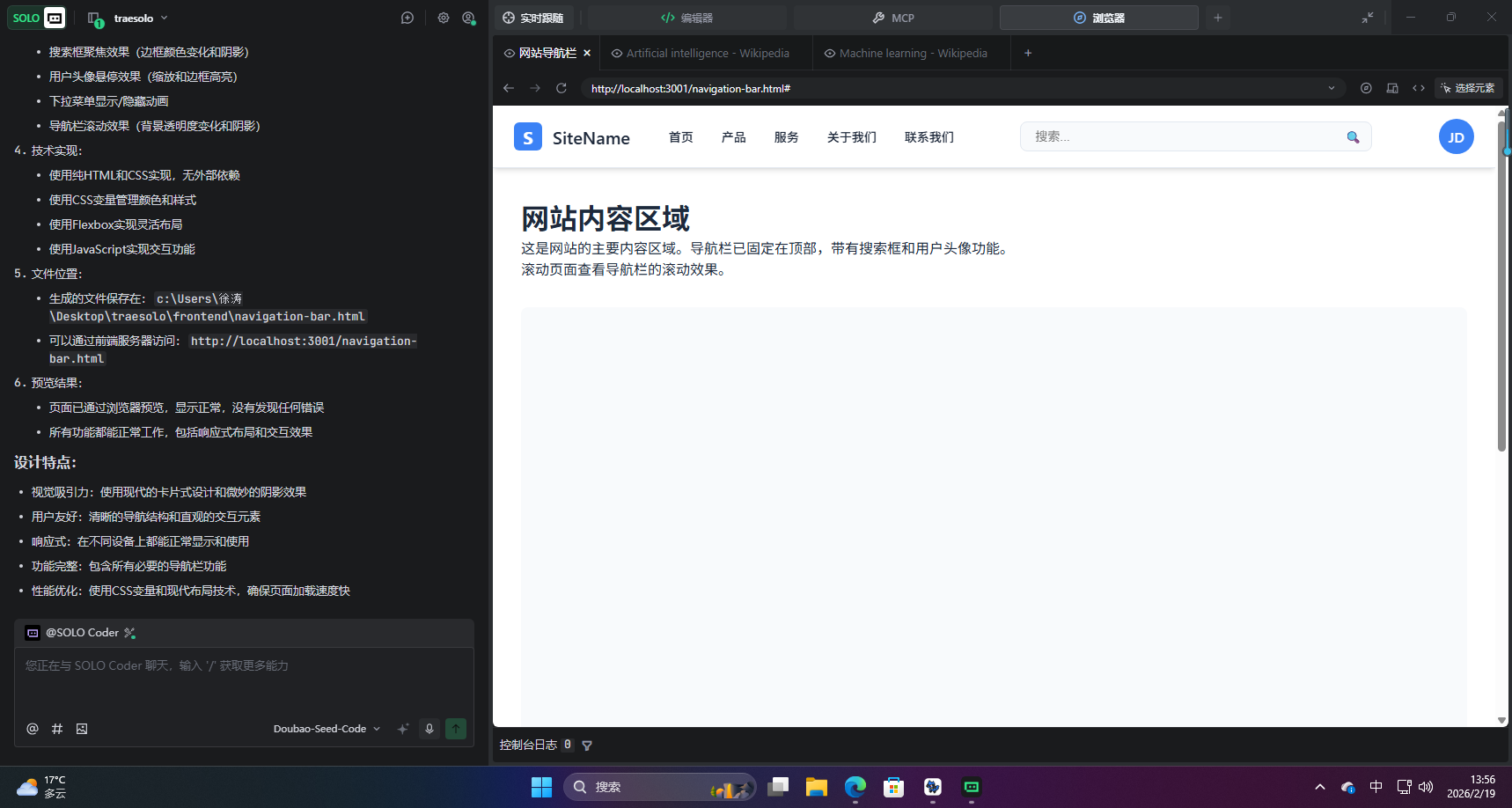This screenshot has height=808, width=1512.
Task: Click the mention @ icon in chat input
Action: coord(33,729)
